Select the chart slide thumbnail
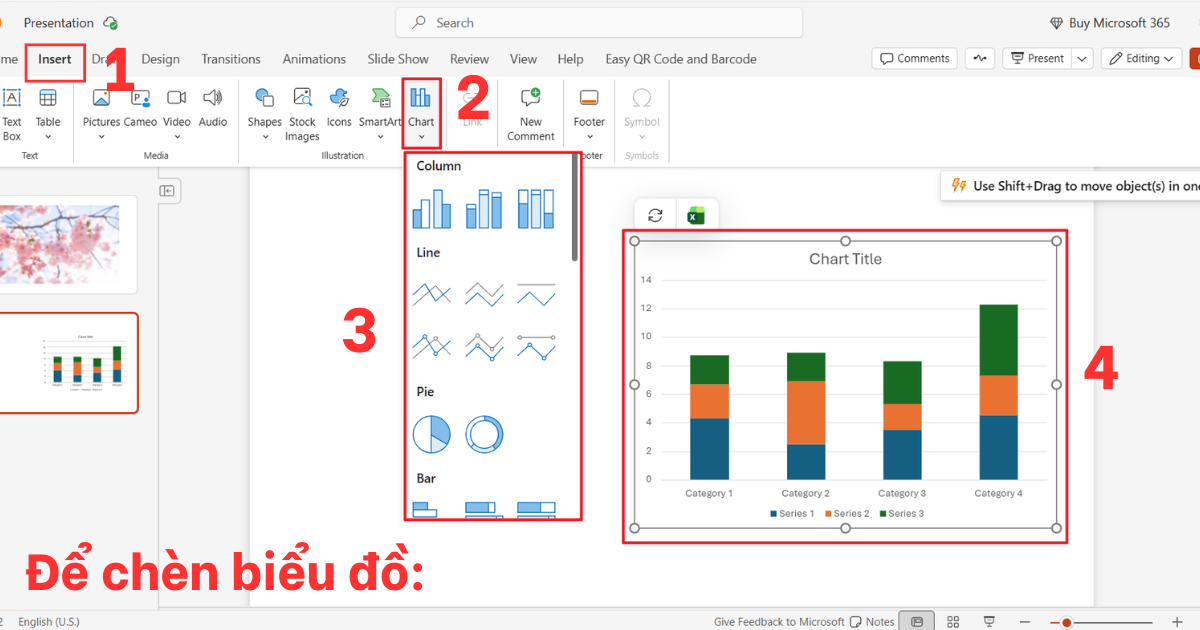Image resolution: width=1200 pixels, height=630 pixels. pyautogui.click(x=69, y=363)
